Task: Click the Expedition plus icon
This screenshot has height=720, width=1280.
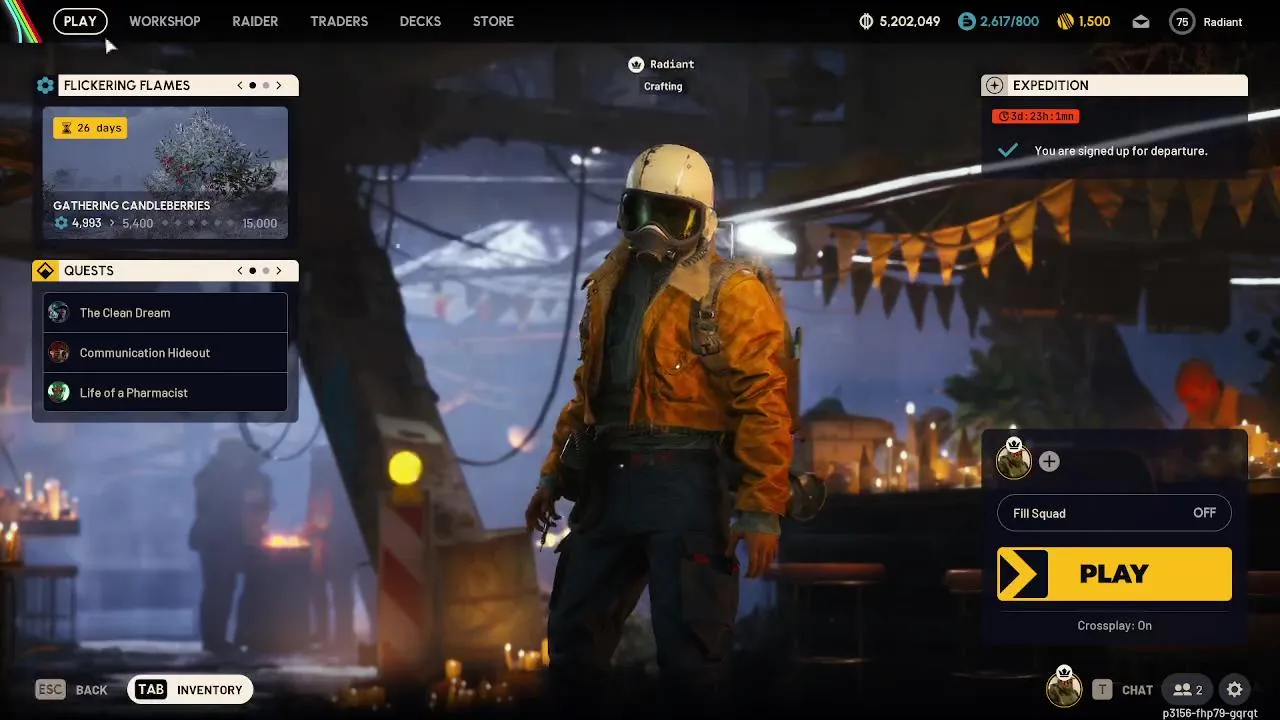Action: (x=994, y=85)
